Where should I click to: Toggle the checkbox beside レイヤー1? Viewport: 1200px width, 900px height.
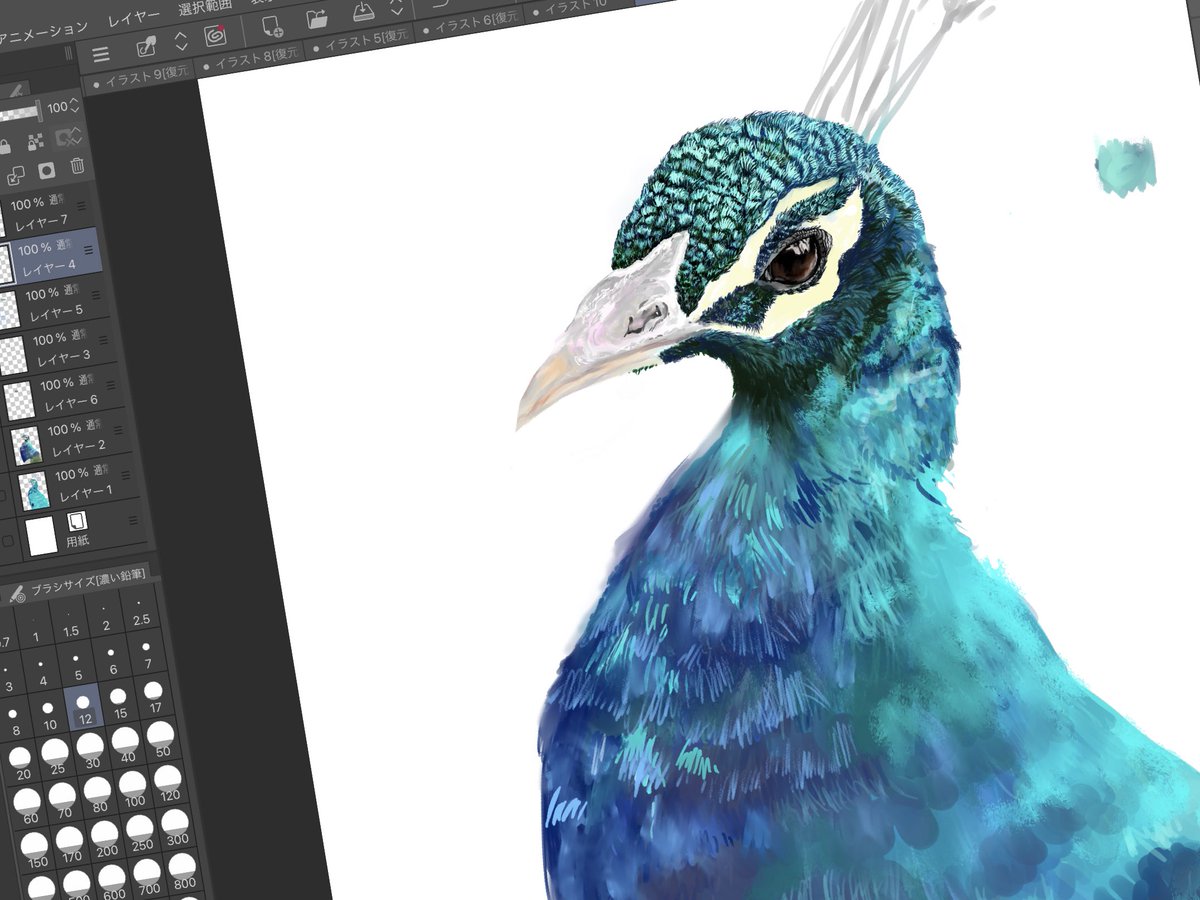3,497
